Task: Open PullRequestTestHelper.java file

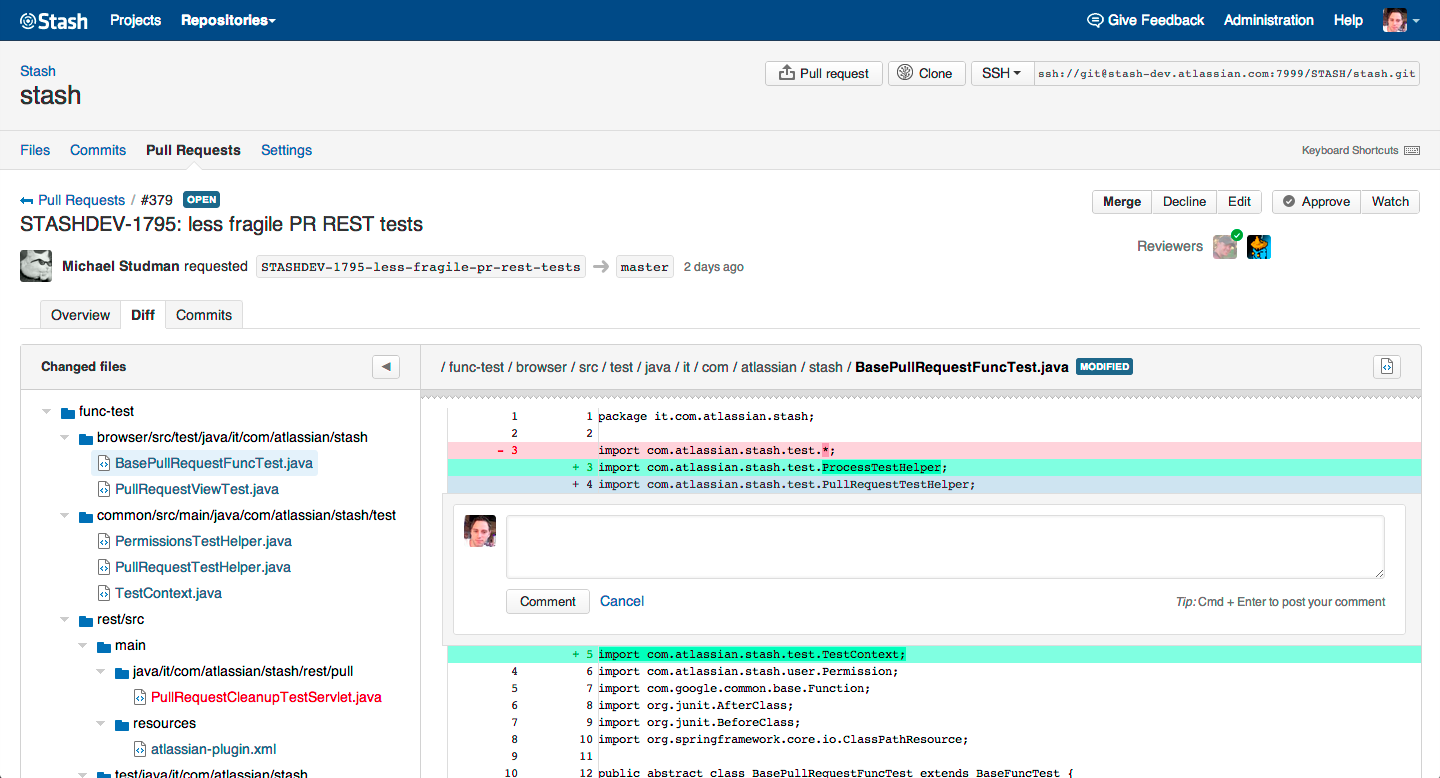Action: pos(203,567)
